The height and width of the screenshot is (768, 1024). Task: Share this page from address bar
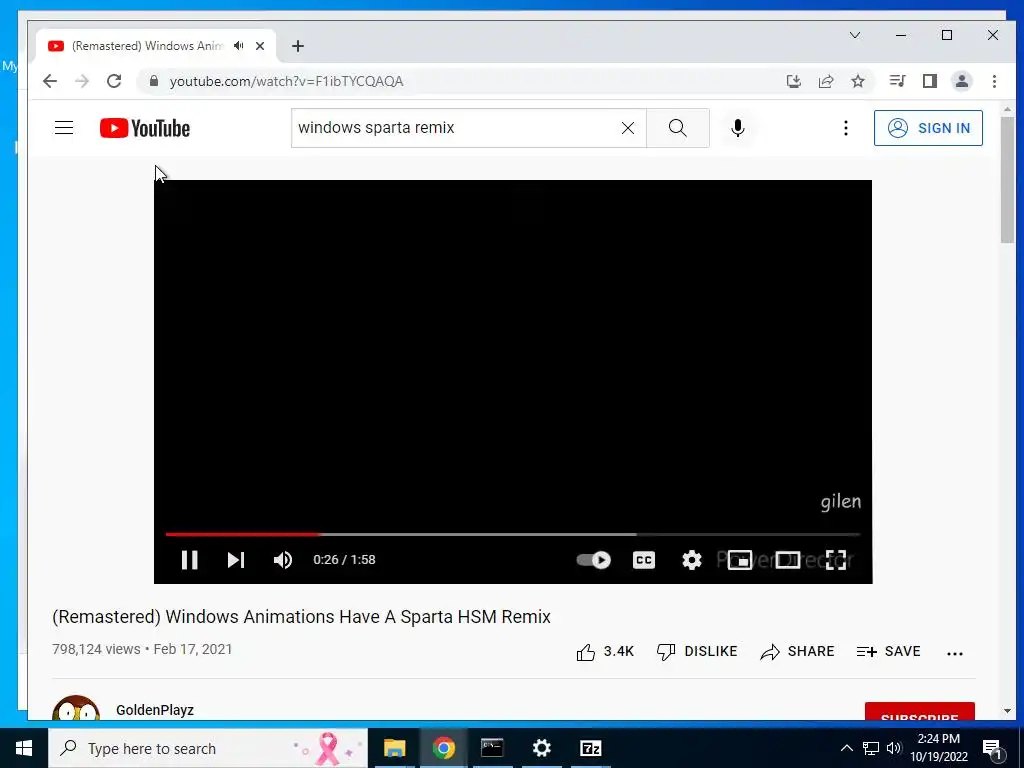[826, 81]
